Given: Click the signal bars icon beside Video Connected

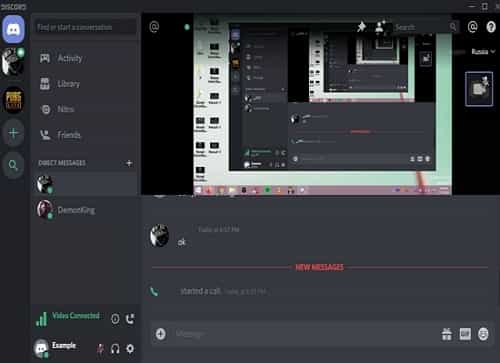Looking at the screenshot, I should pyautogui.click(x=41, y=319).
